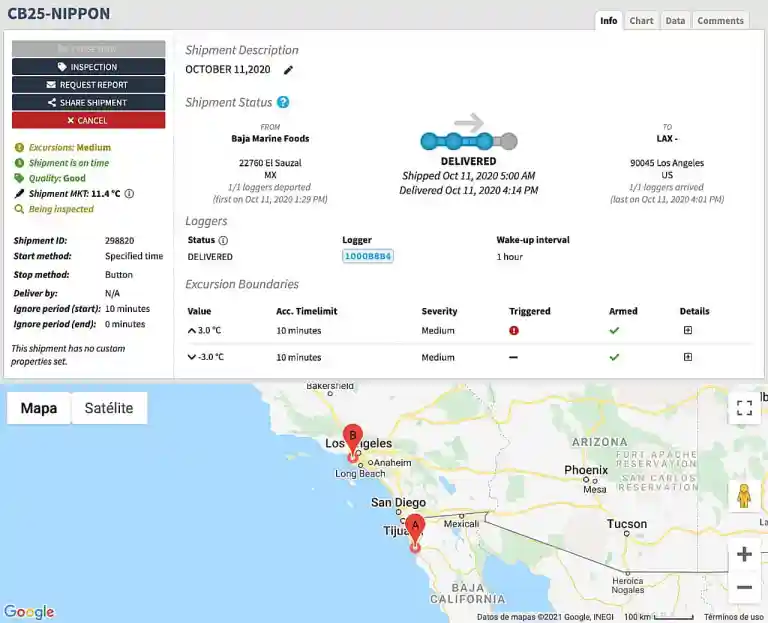Click the Being inspected magnifier icon
This screenshot has height=623, width=768.
pyautogui.click(x=19, y=209)
